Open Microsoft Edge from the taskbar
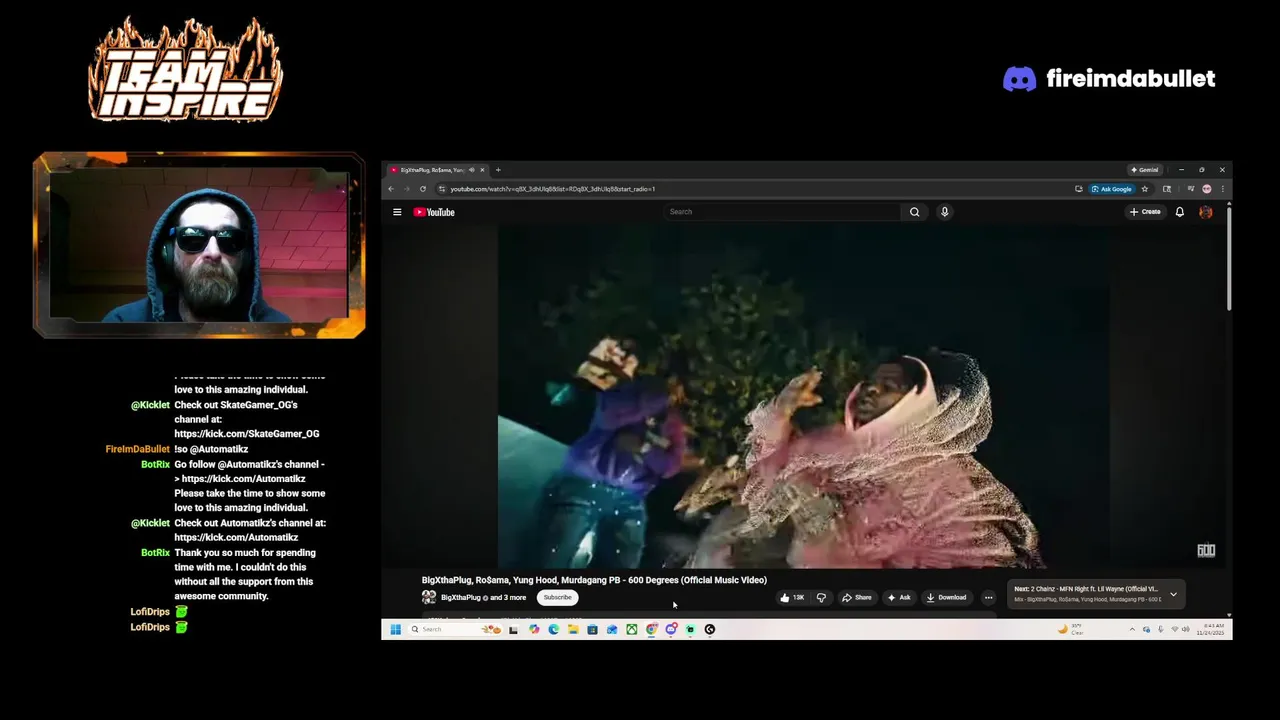Screen dimensions: 1280x720 (553, 629)
